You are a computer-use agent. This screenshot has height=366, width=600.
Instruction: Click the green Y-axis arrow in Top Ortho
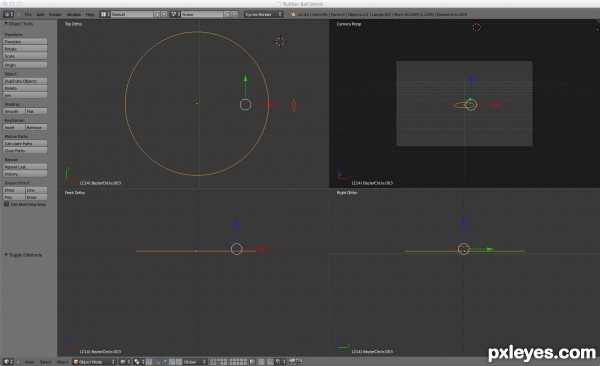[245, 78]
